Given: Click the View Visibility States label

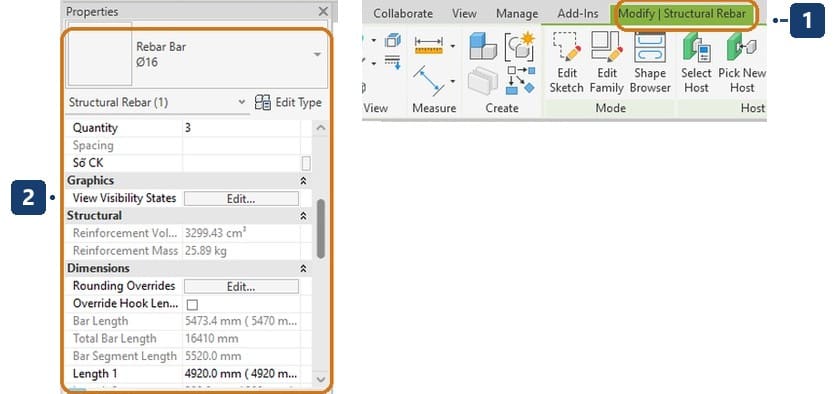Looking at the screenshot, I should (x=124, y=198).
